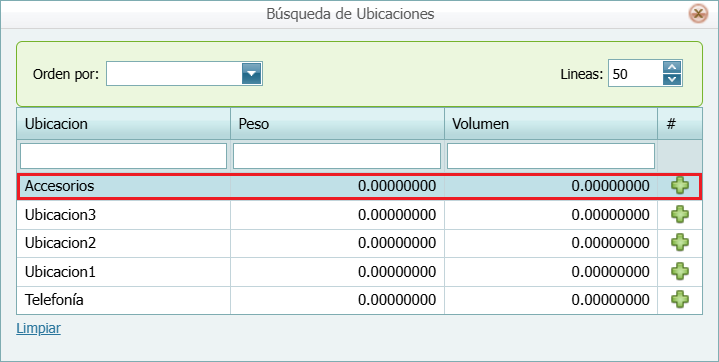Focus the Peso filter input
Image resolution: width=719 pixels, height=362 pixels.
pyautogui.click(x=337, y=156)
